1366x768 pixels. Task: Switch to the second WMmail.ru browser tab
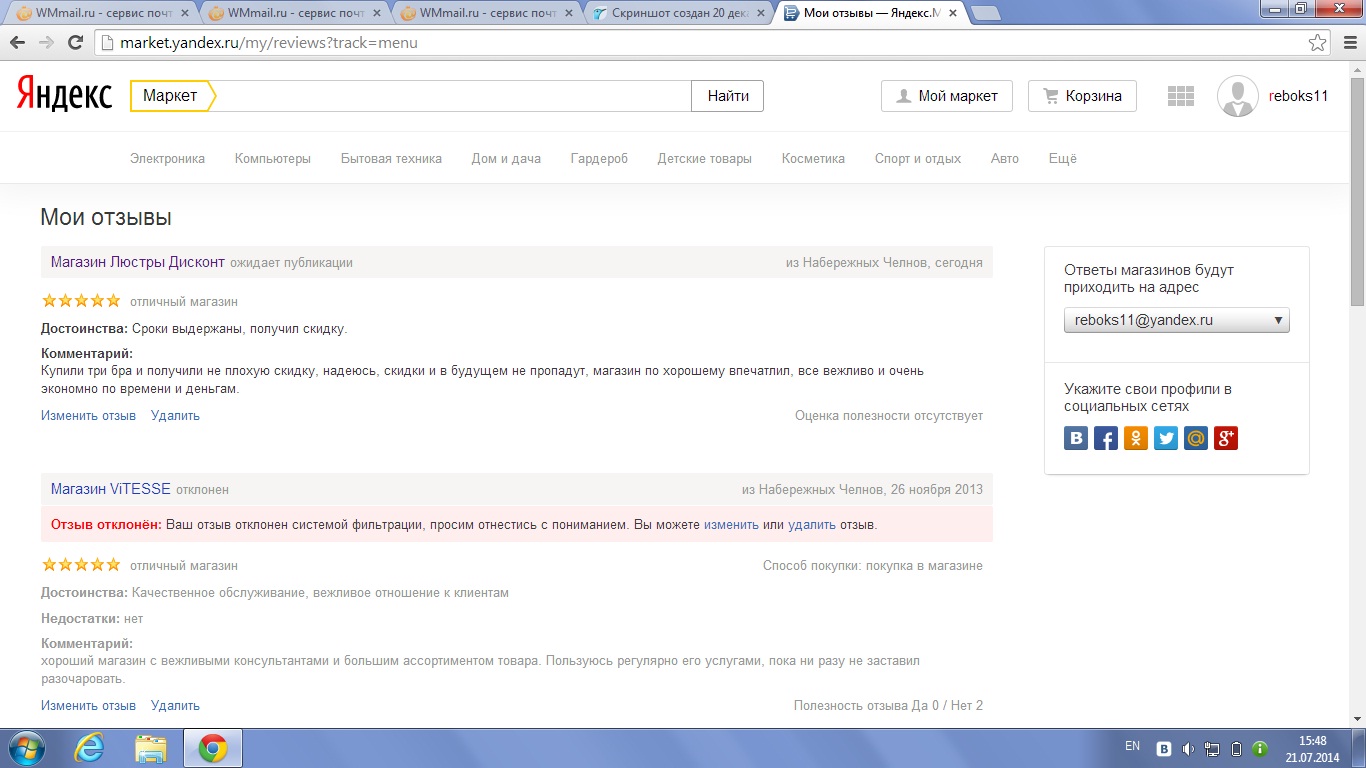tap(296, 14)
